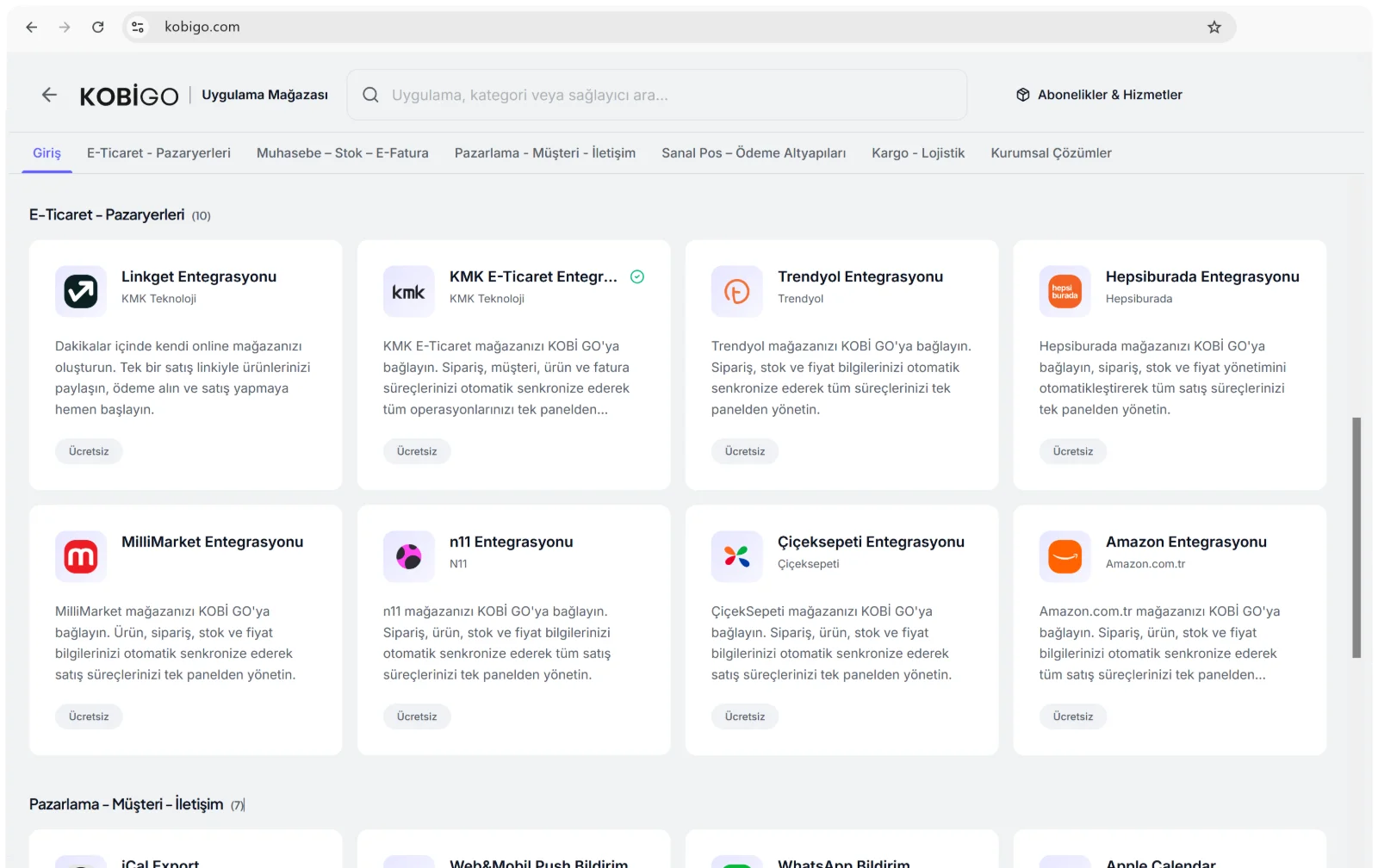
Task: Click the N11 provider name
Action: pos(458,564)
